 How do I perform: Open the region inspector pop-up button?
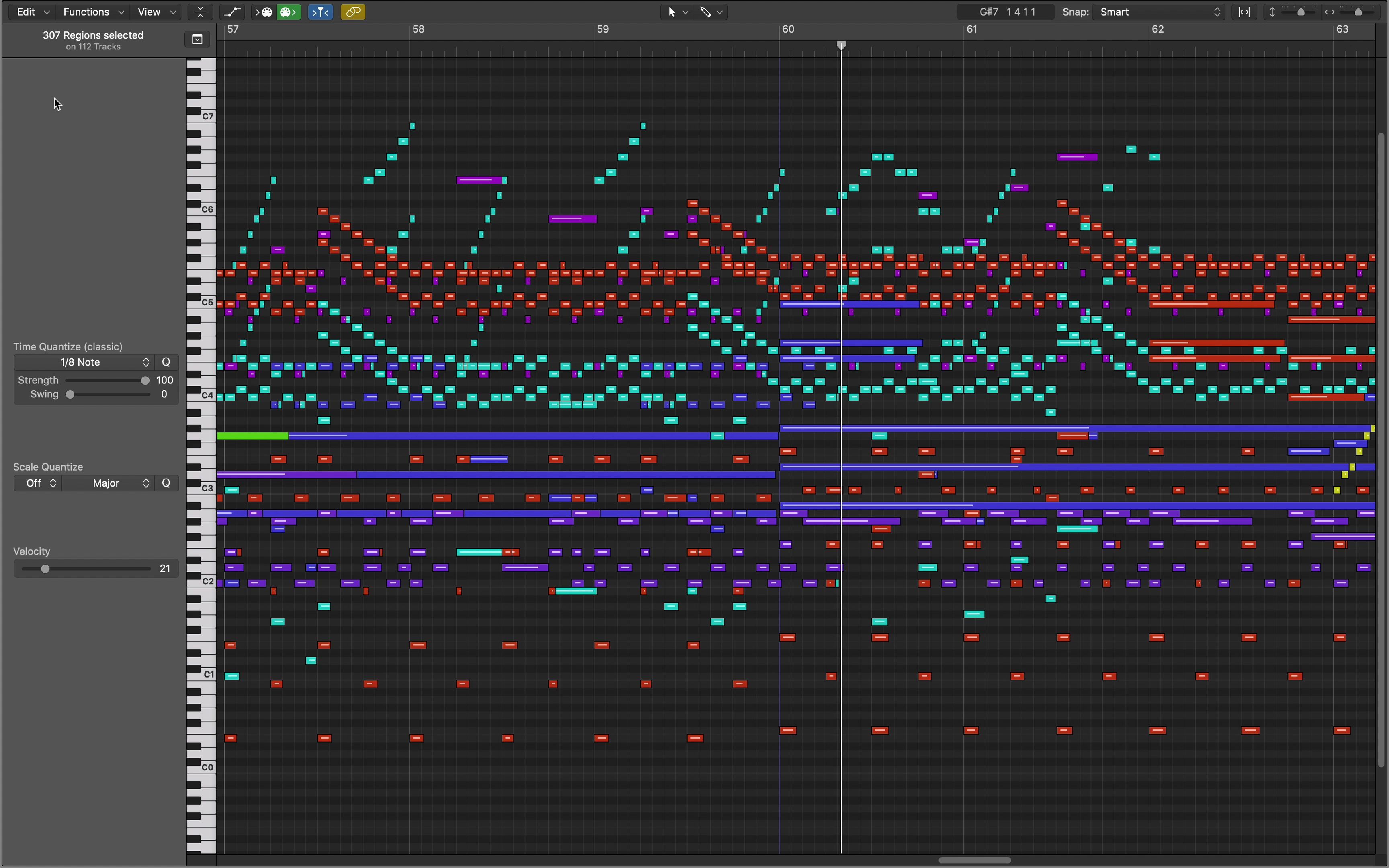(x=197, y=40)
